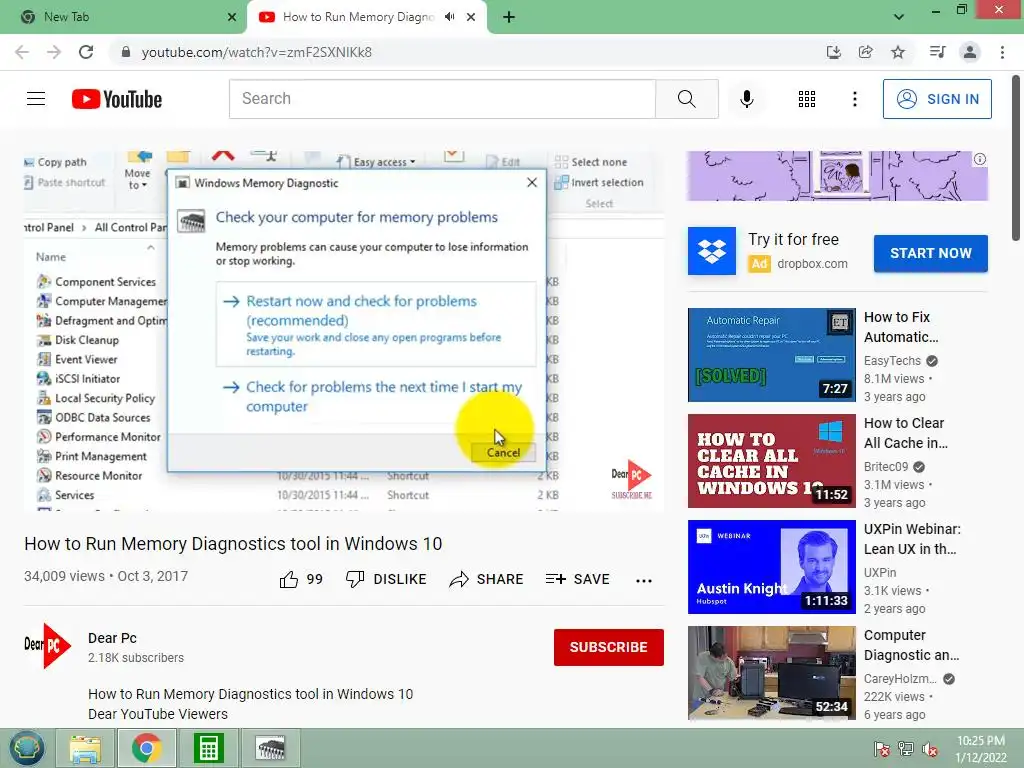The height and width of the screenshot is (768, 1024).
Task: Open Computer Diagnostic video thumbnail
Action: (771, 673)
